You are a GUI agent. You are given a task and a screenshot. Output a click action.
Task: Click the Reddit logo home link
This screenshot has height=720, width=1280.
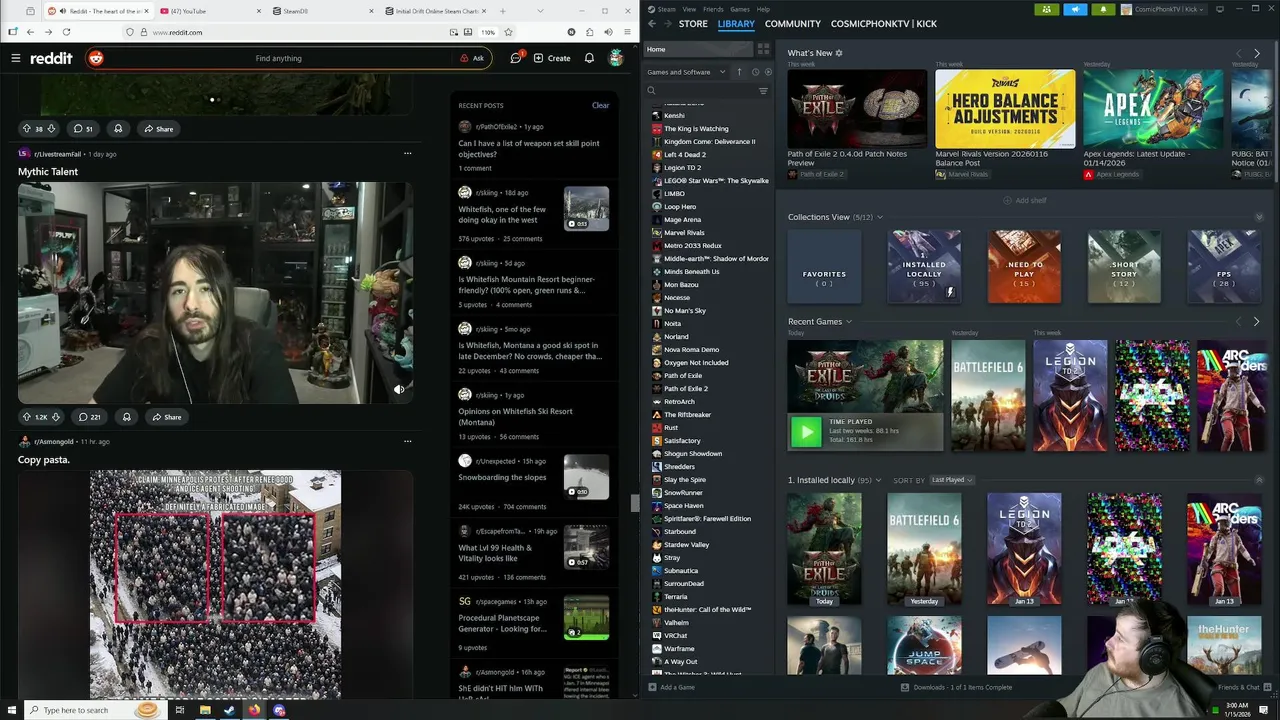pos(51,58)
